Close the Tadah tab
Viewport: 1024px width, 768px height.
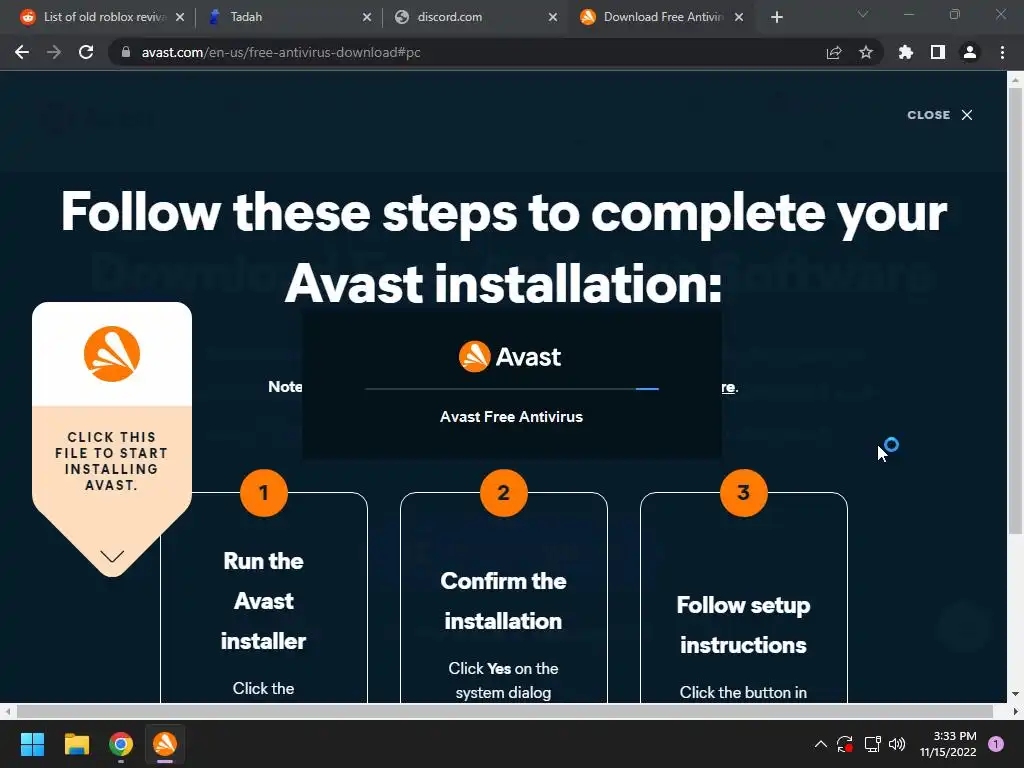coord(367,17)
